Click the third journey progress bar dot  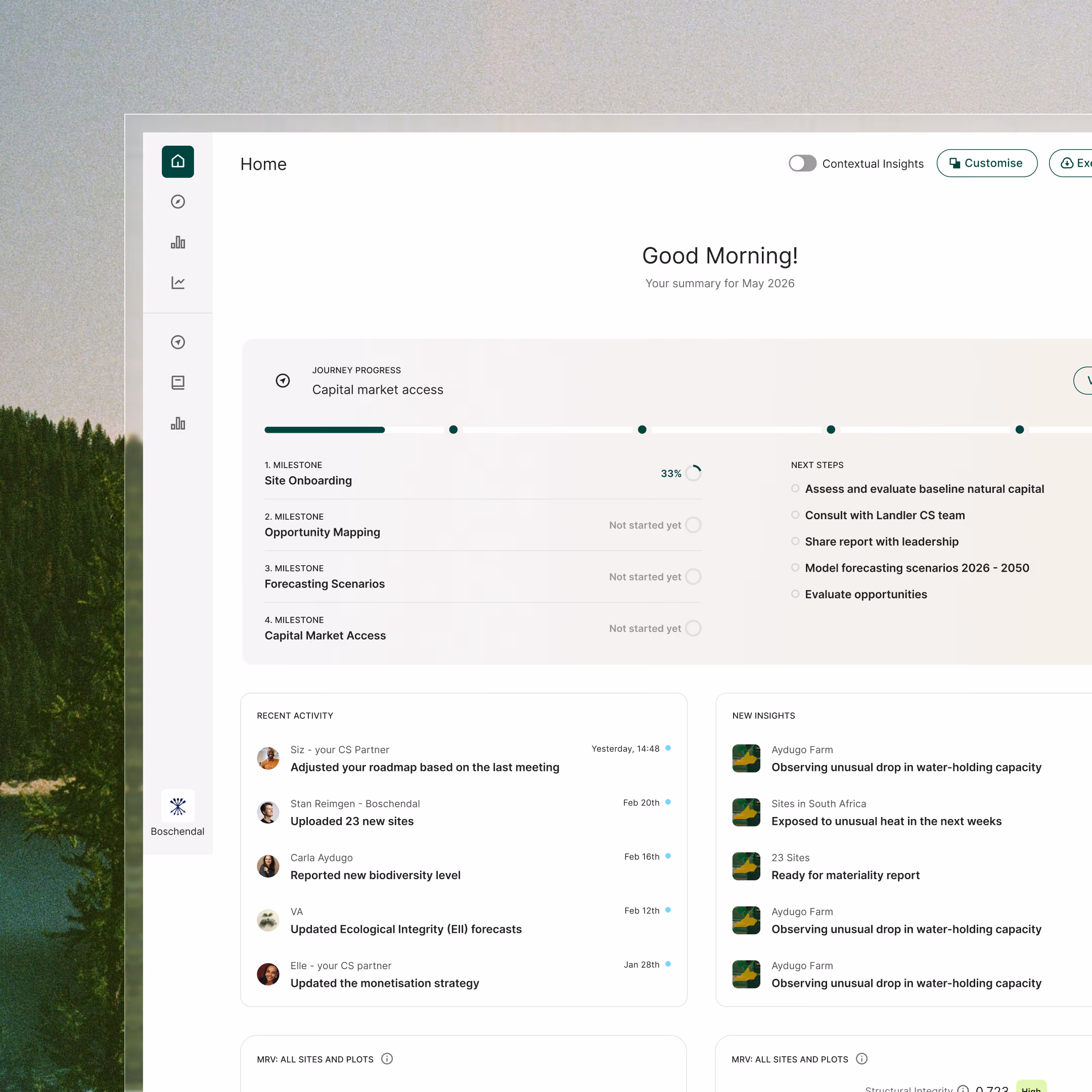click(x=831, y=430)
